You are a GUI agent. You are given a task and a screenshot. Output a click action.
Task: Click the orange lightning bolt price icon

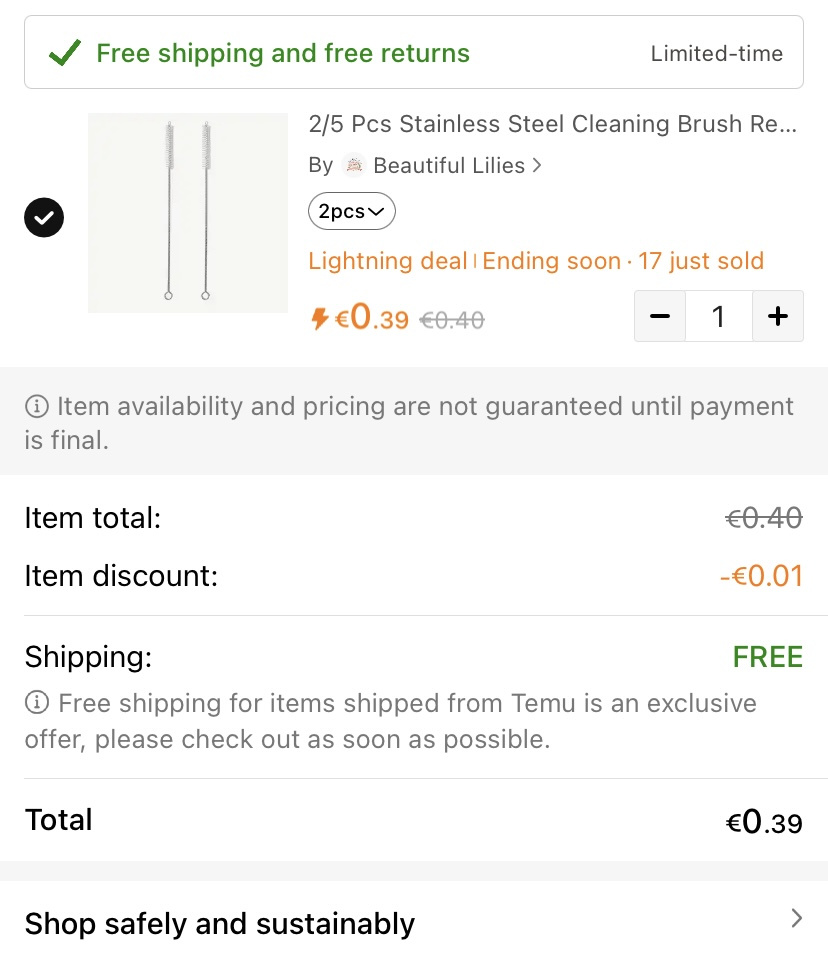click(x=319, y=318)
